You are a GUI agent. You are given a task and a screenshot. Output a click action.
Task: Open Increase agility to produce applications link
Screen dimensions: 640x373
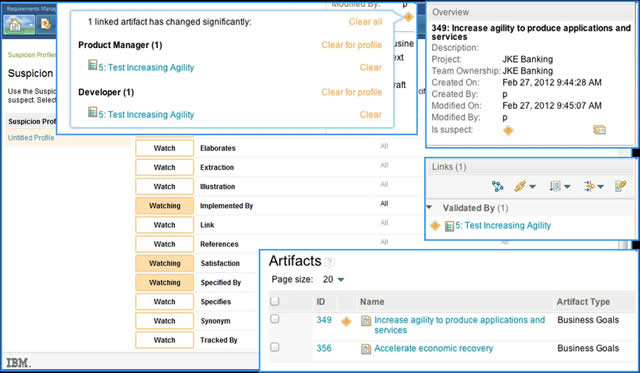pyautogui.click(x=460, y=325)
